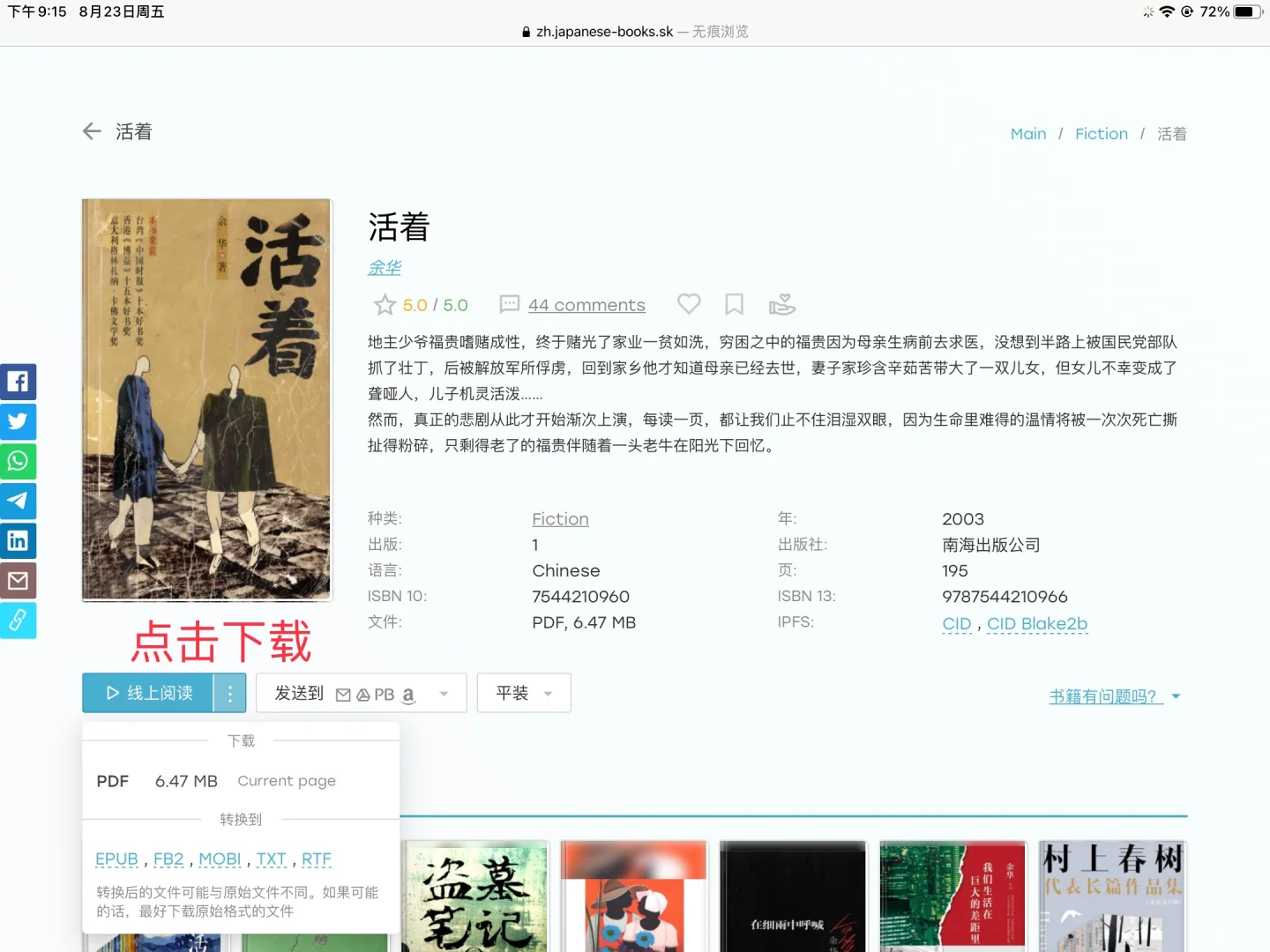Image resolution: width=1270 pixels, height=952 pixels.
Task: Go back using the arrow beside 活着
Action: [92, 131]
